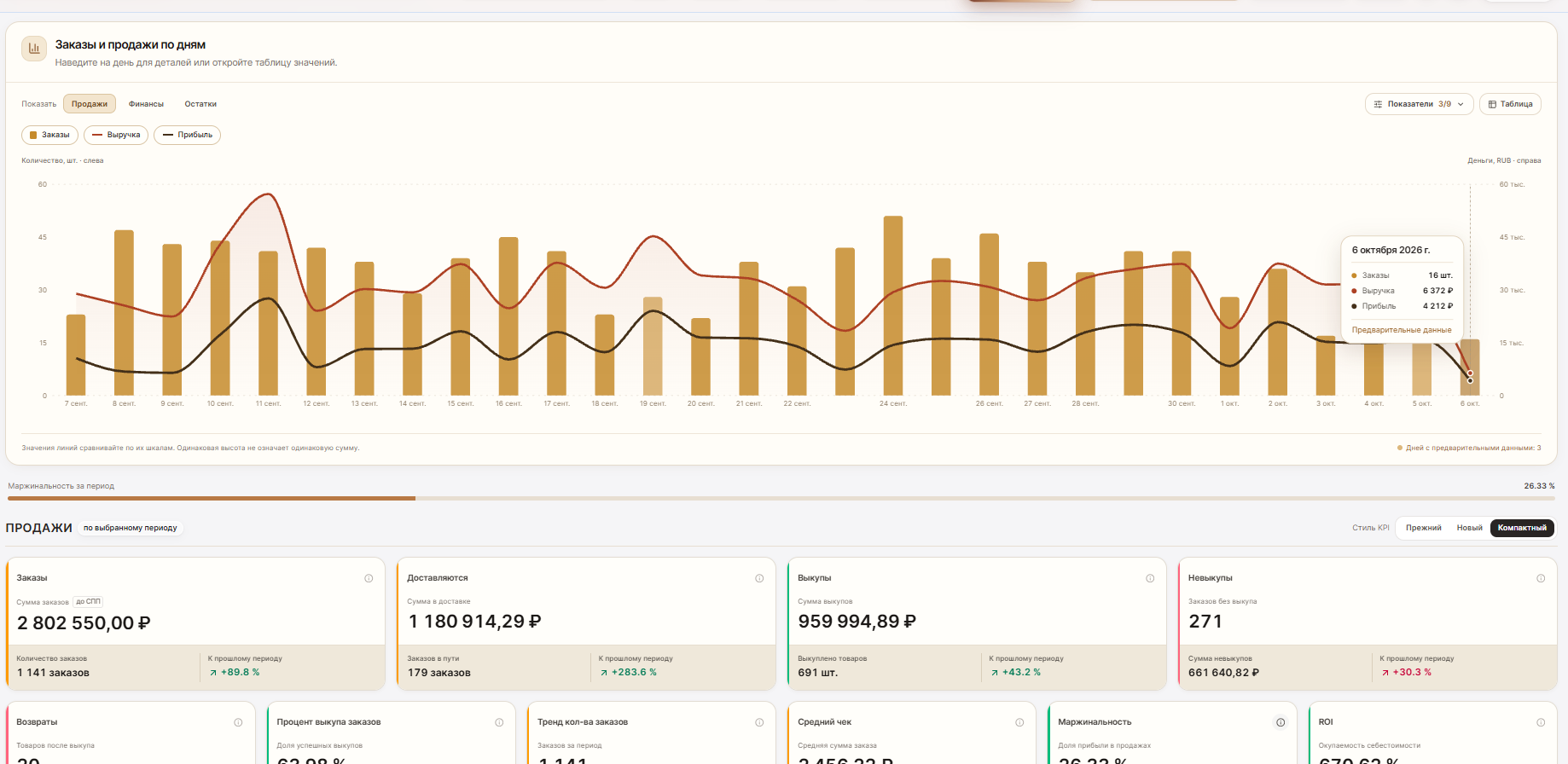Open Таблица values view
The height and width of the screenshot is (764, 1568).
(1510, 104)
